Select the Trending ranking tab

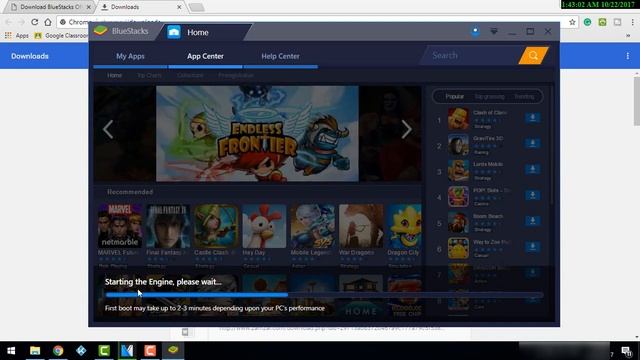(x=524, y=97)
